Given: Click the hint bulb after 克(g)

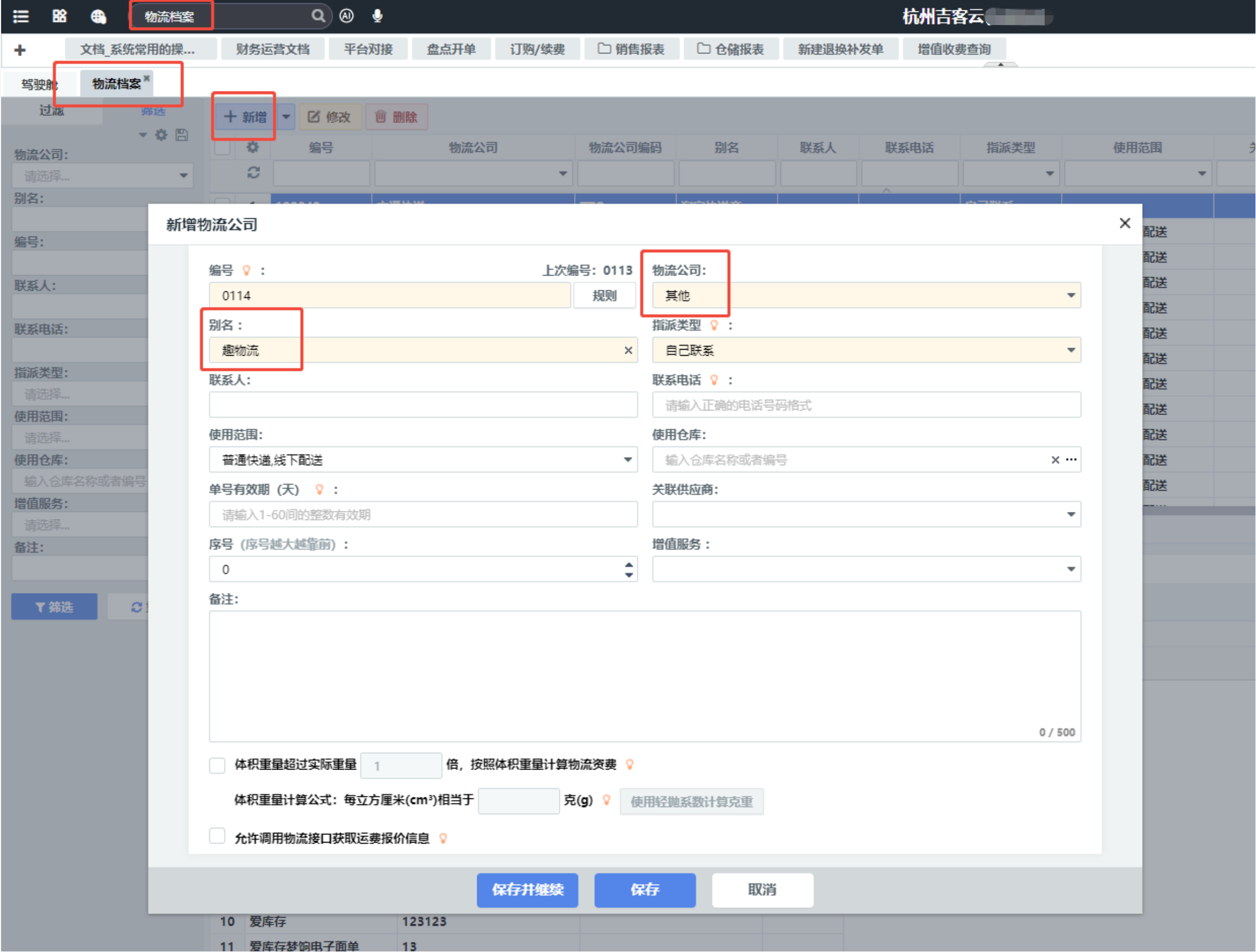Looking at the screenshot, I should coord(606,801).
